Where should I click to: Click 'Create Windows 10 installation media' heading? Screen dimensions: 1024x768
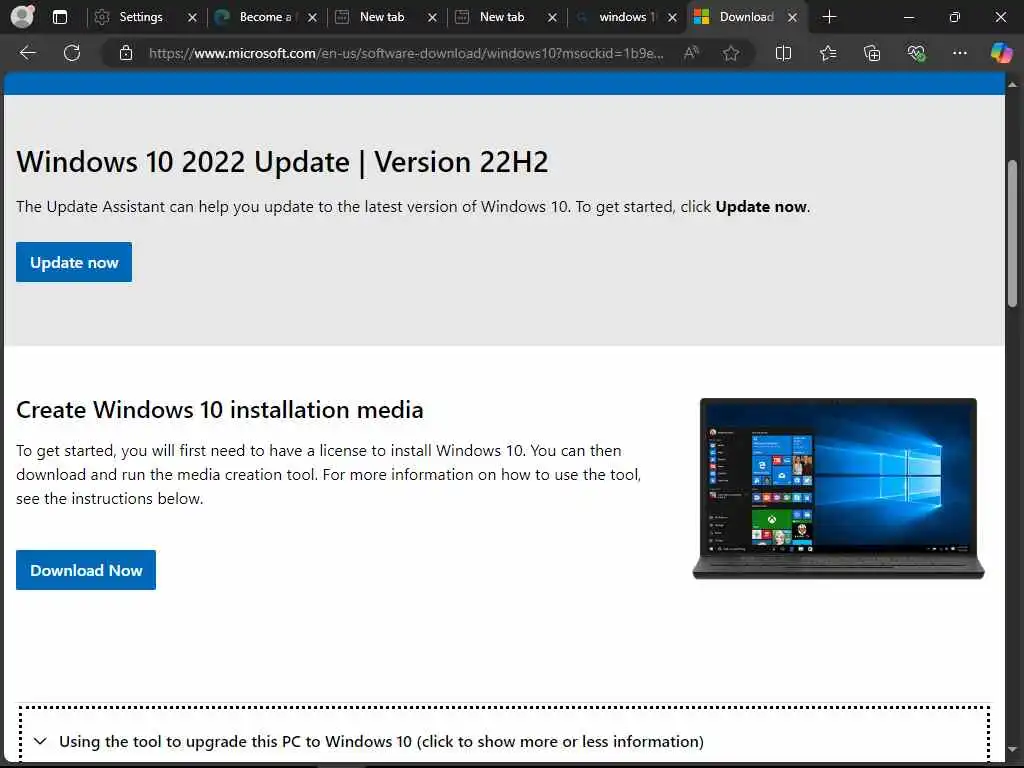[x=220, y=409]
